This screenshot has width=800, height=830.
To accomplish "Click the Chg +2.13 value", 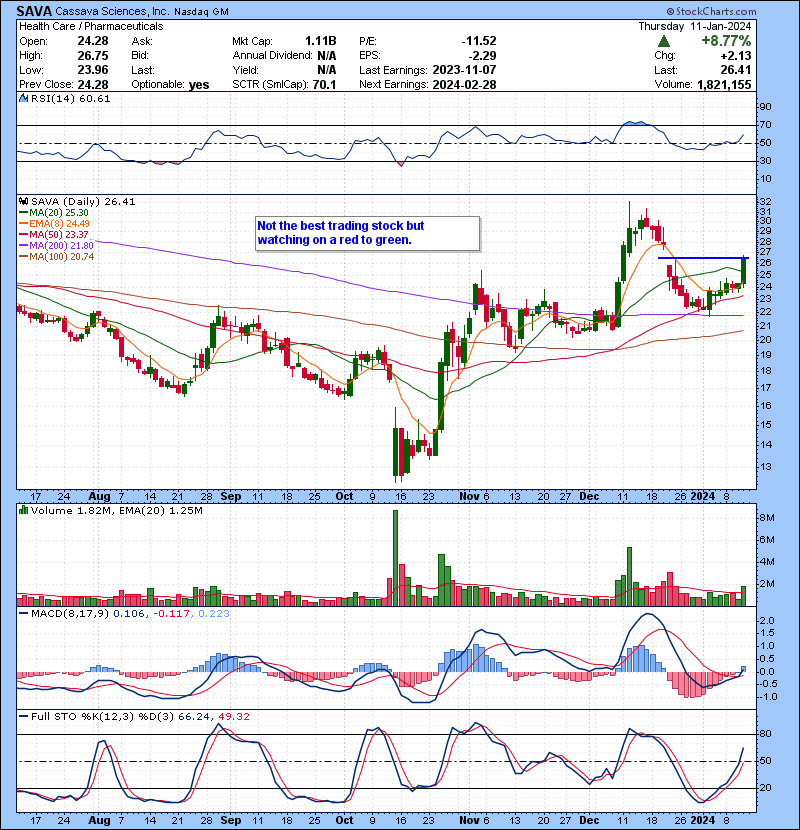I will (x=736, y=56).
